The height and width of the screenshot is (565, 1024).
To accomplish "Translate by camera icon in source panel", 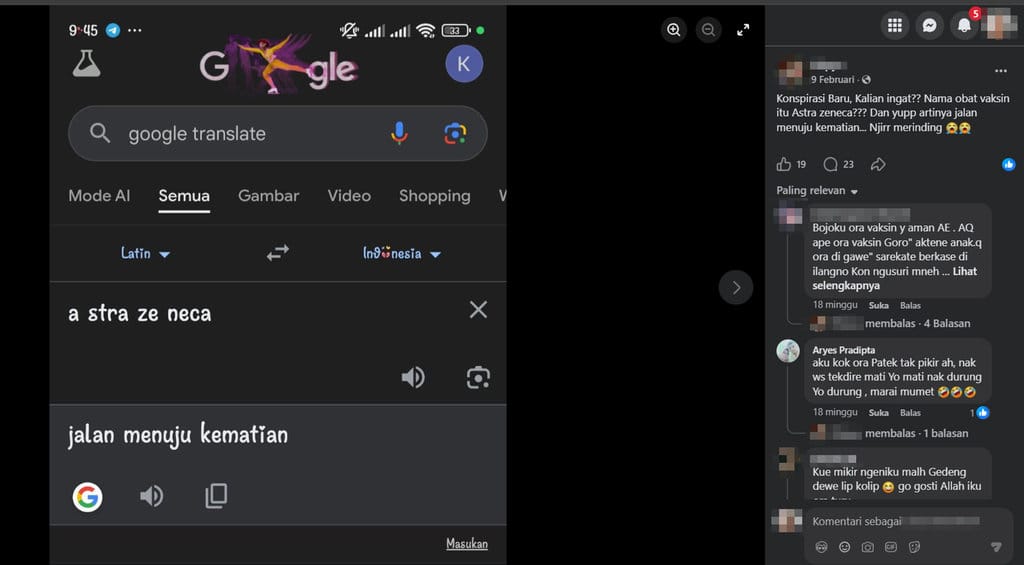I will pos(478,378).
